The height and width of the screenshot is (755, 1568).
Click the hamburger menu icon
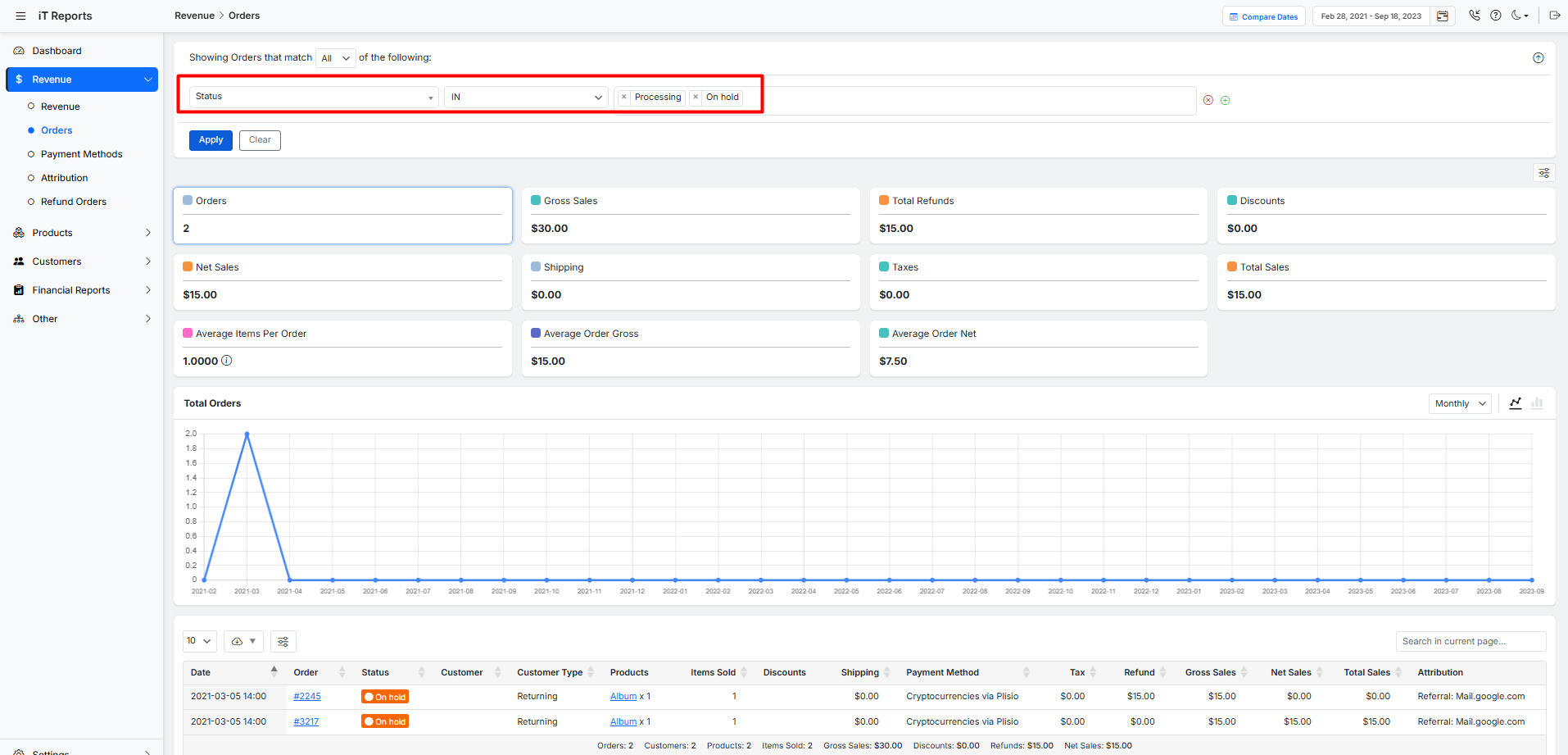pyautogui.click(x=20, y=16)
